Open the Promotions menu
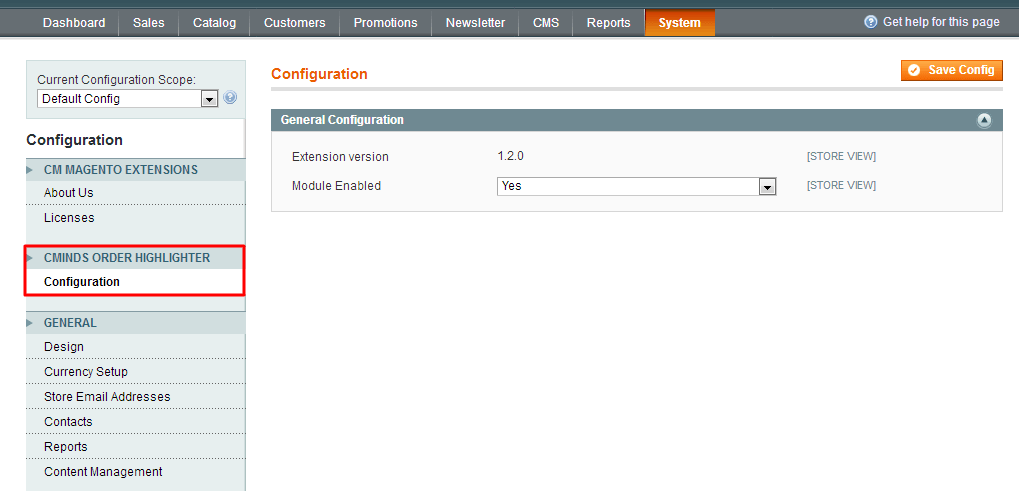This screenshot has height=491, width=1019. pos(385,23)
